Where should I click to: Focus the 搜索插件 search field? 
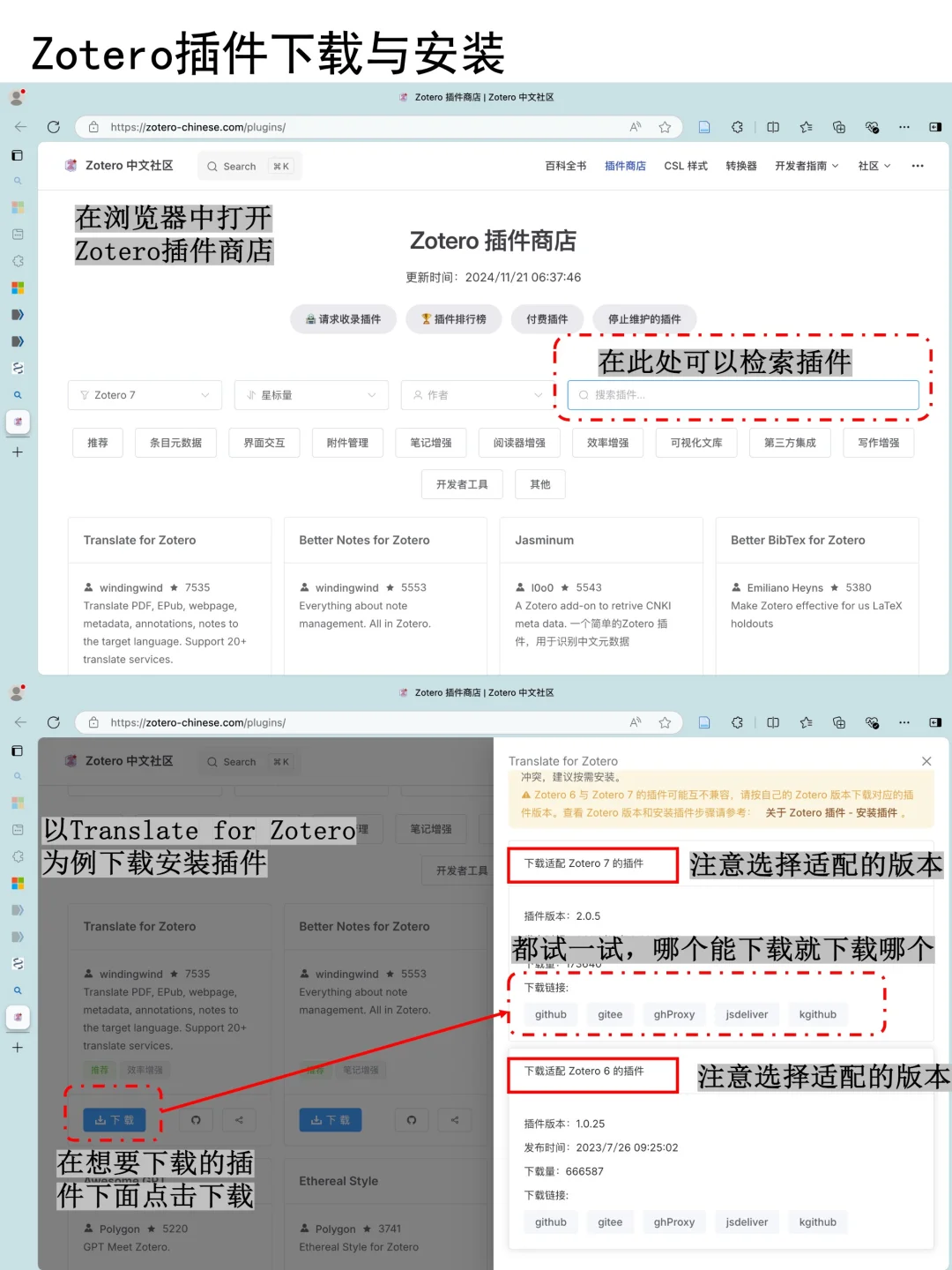point(743,395)
